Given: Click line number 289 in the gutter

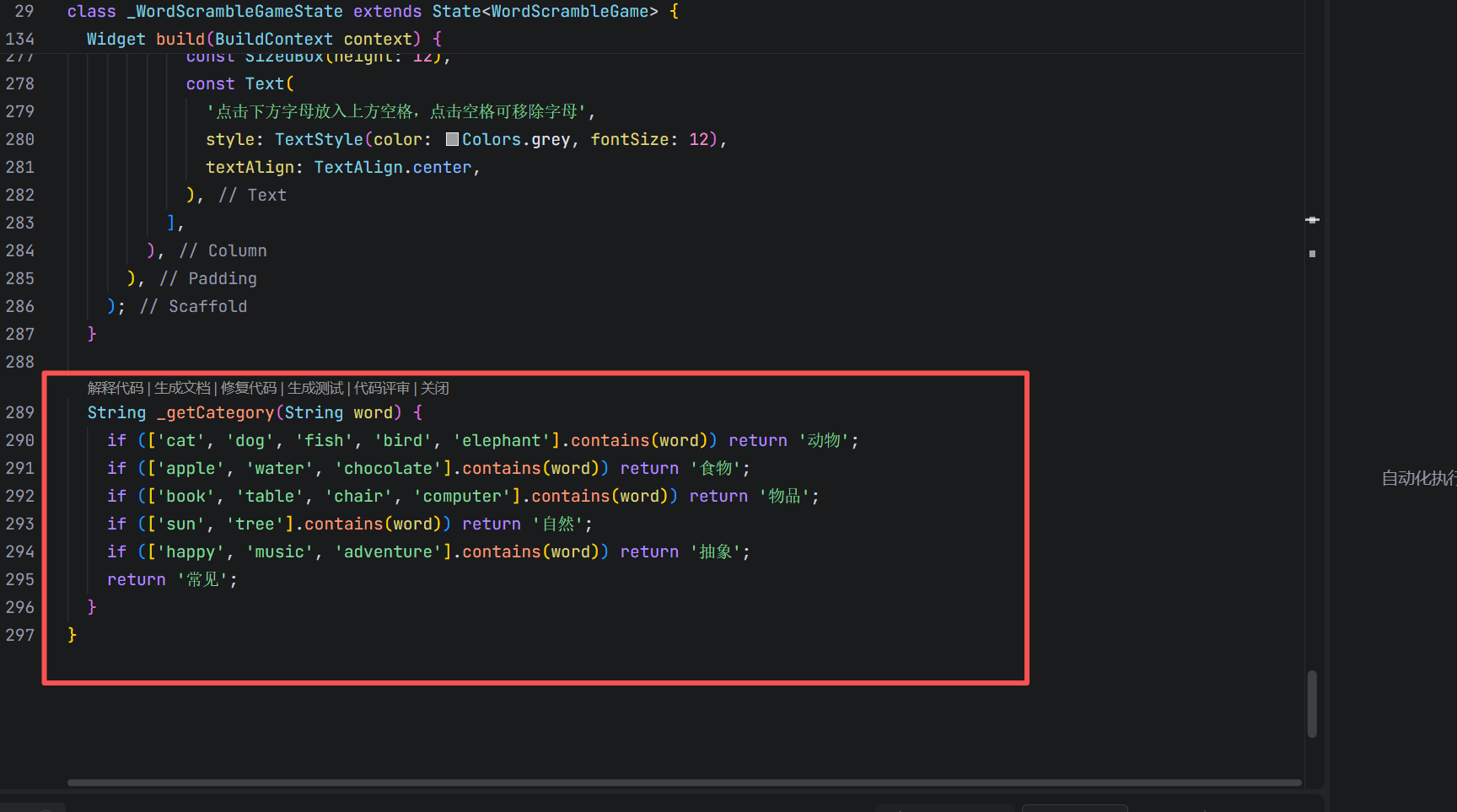Looking at the screenshot, I should 20,412.
